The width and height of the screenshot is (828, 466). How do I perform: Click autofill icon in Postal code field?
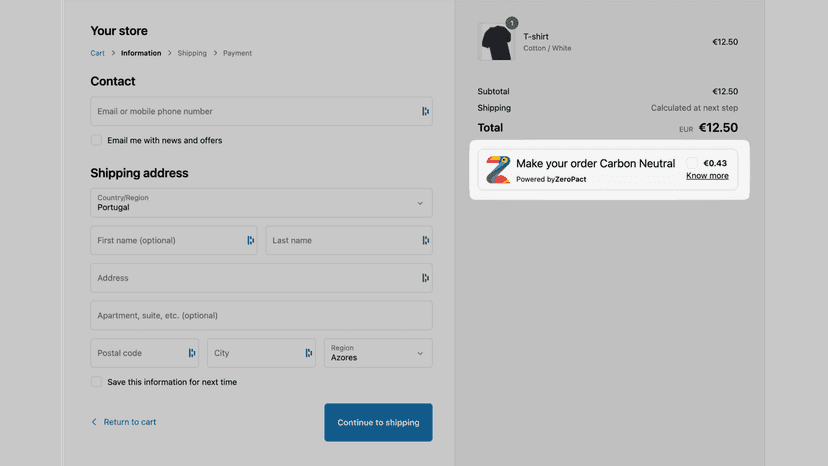(192, 353)
